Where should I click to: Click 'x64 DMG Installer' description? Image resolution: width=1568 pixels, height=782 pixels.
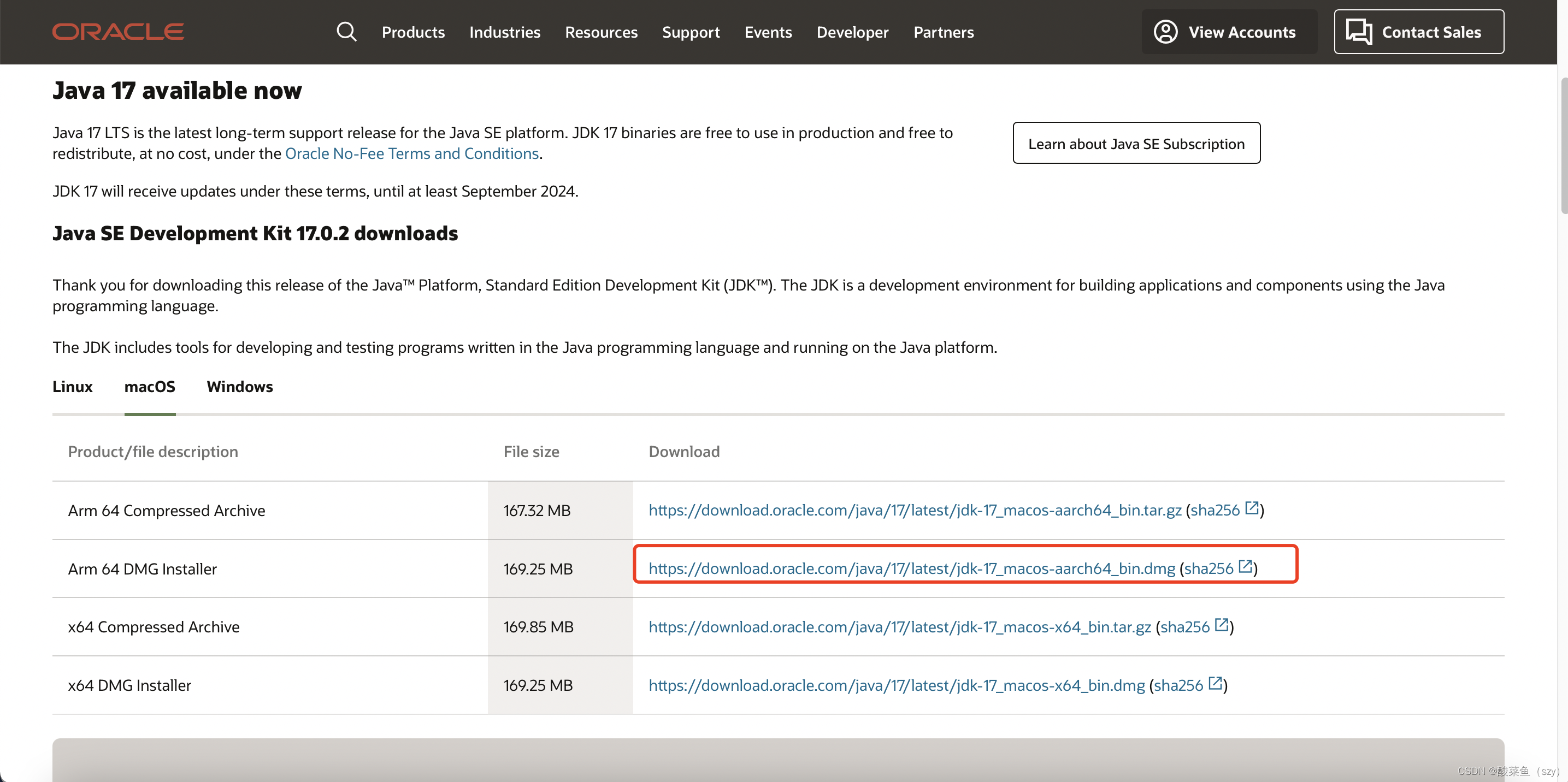click(x=129, y=685)
